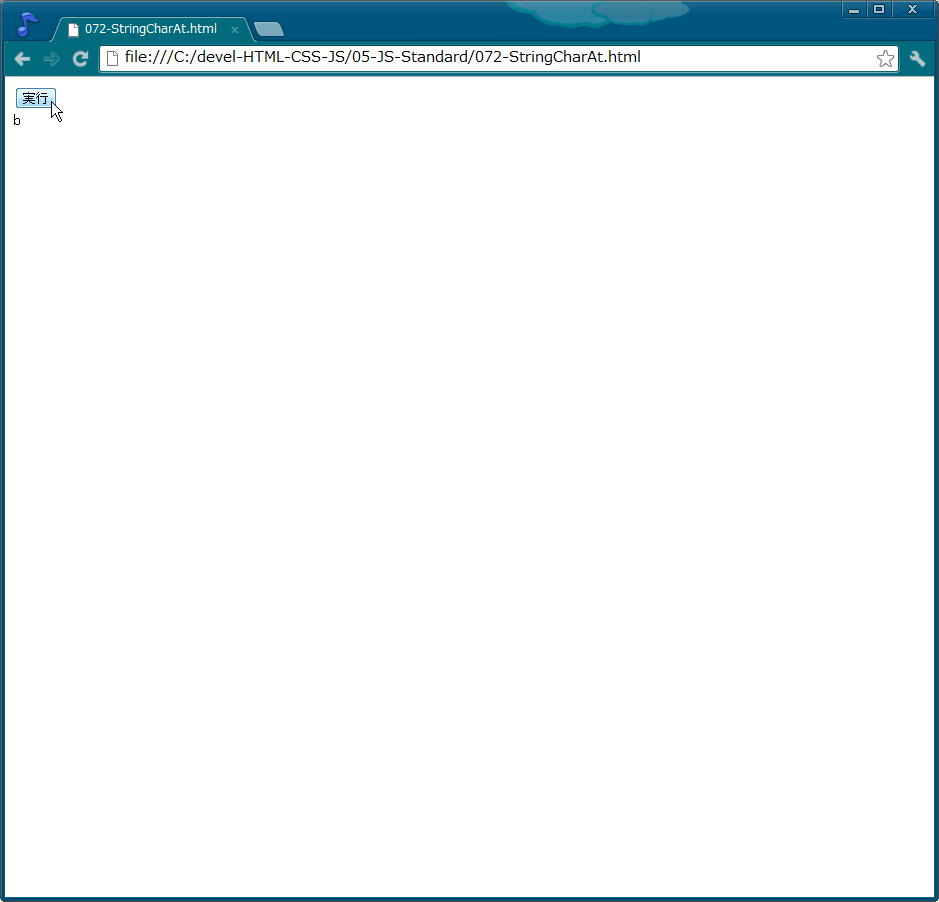Reload the page with the refresh icon
Image resolution: width=939 pixels, height=902 pixels.
[80, 59]
